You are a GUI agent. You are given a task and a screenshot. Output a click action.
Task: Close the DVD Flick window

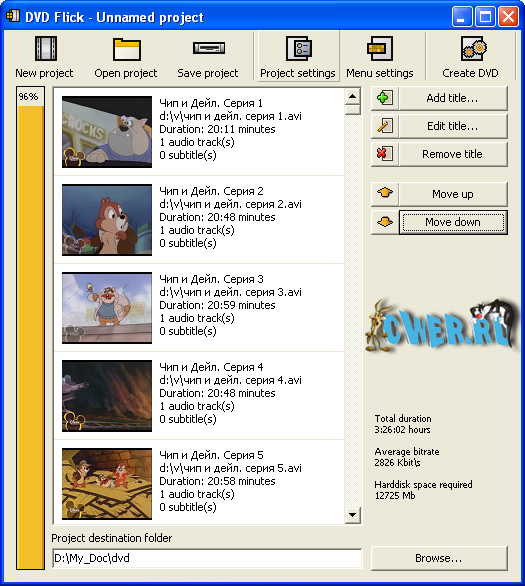pyautogui.click(x=509, y=16)
